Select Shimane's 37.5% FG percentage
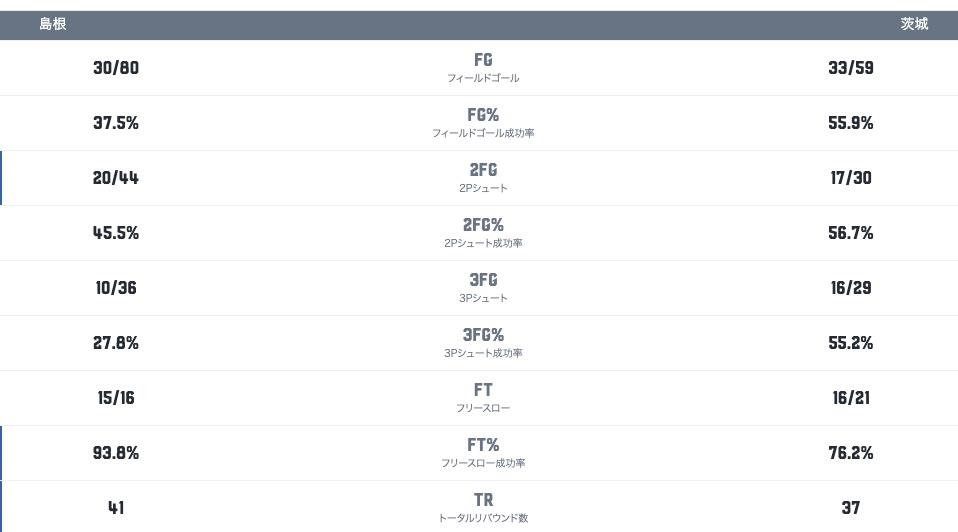The image size is (958, 532). click(x=115, y=122)
